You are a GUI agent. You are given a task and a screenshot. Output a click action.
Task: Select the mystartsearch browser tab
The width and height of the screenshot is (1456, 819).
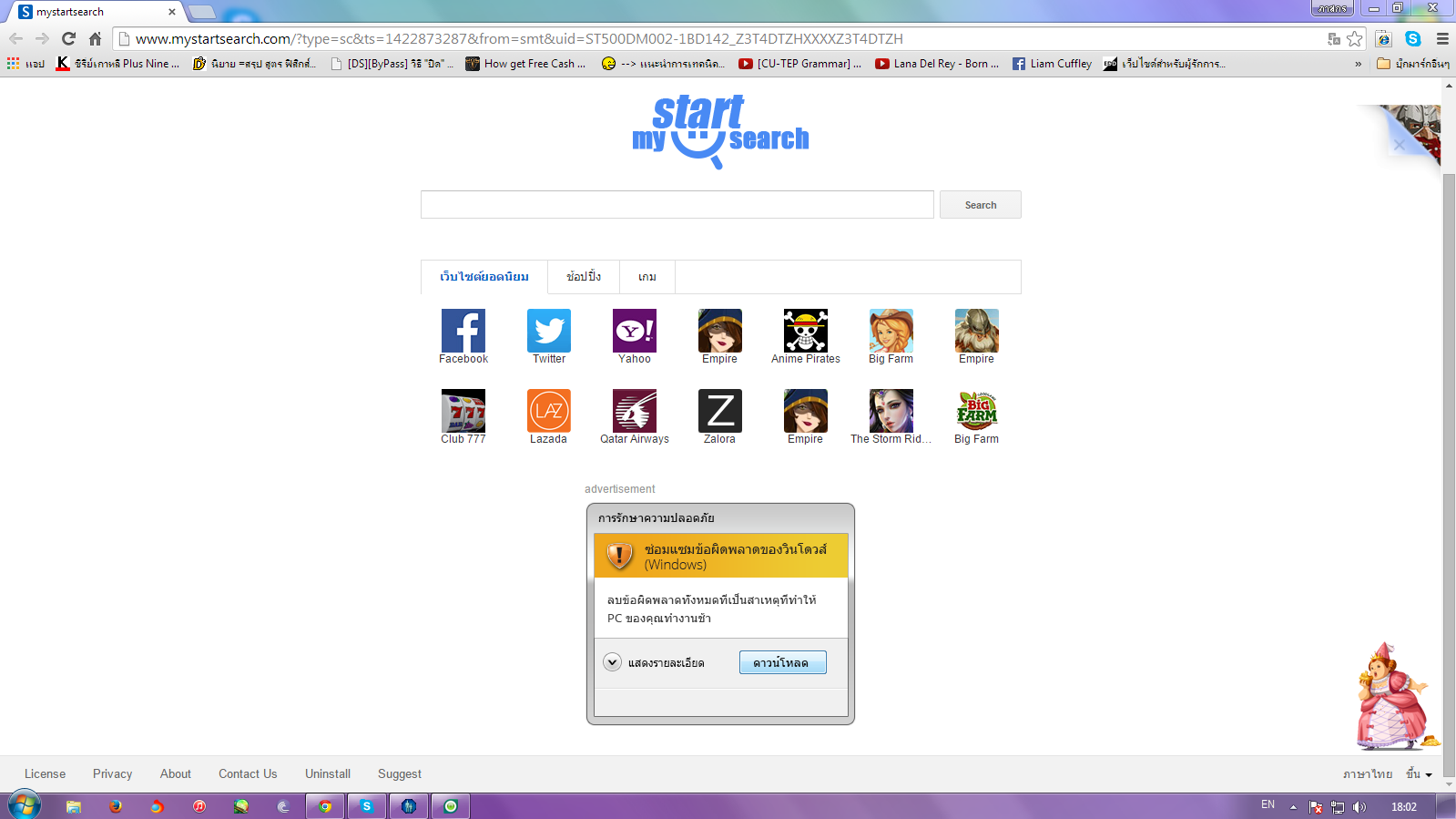96,12
